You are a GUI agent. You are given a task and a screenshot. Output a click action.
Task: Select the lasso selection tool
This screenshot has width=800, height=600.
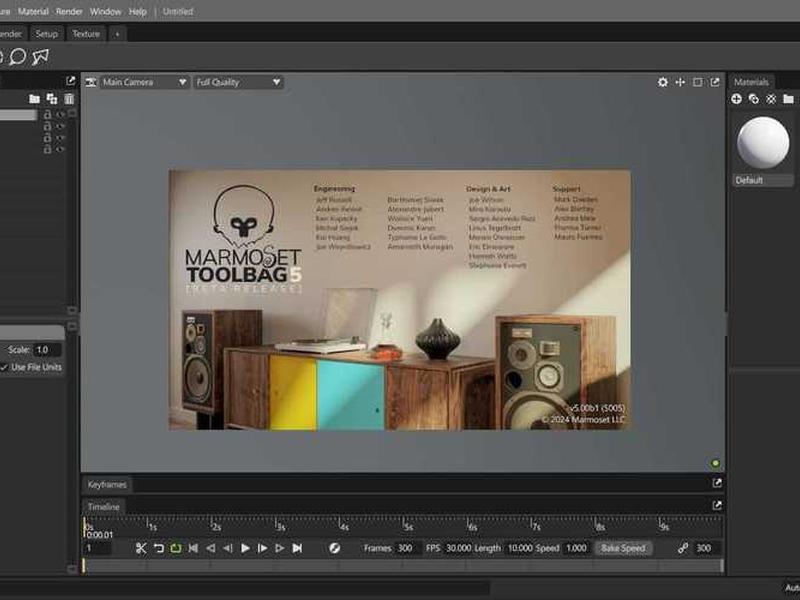[x=18, y=56]
